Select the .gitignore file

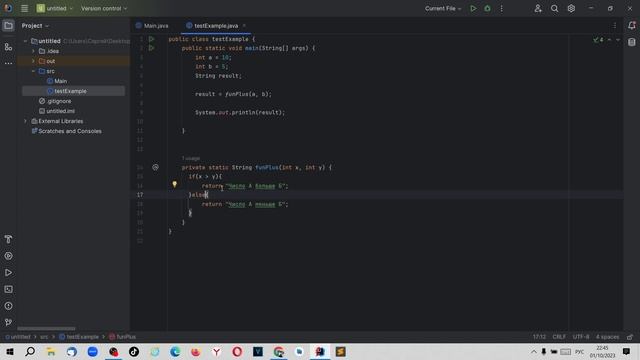point(55,101)
